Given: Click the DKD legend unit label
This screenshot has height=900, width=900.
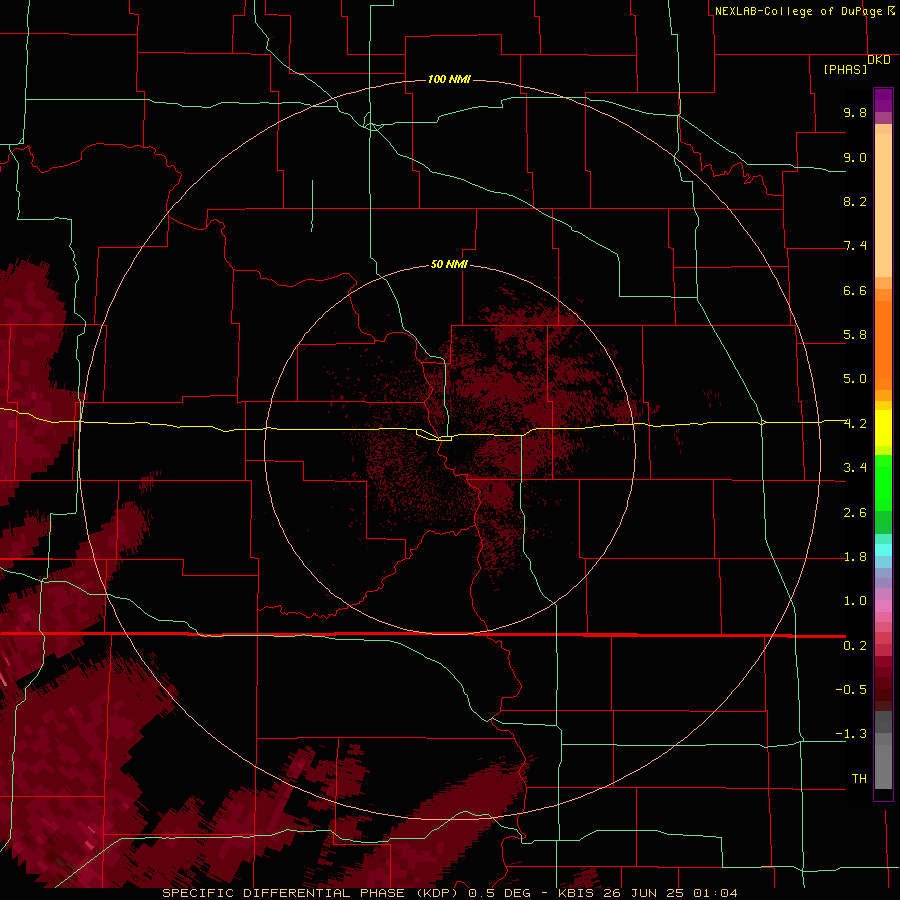Looking at the screenshot, I should point(879,60).
